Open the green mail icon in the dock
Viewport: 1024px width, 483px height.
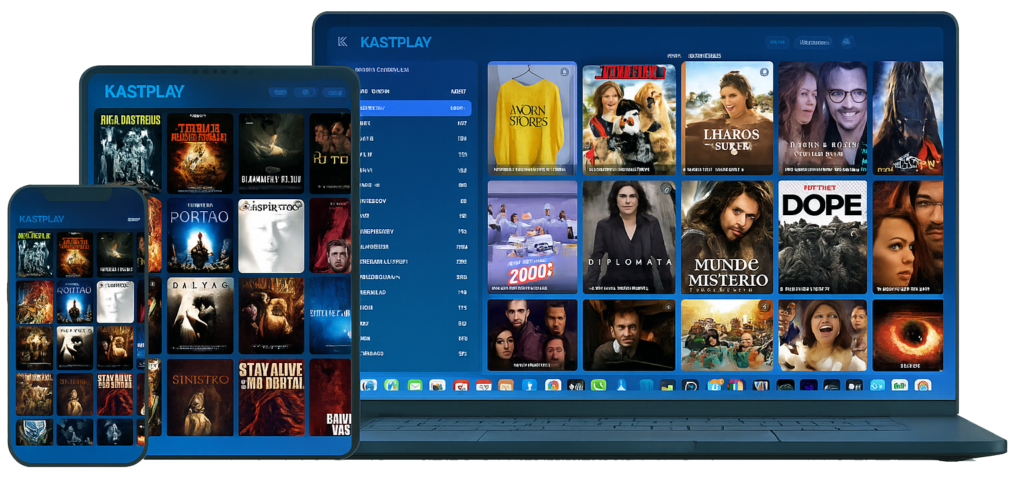[415, 385]
